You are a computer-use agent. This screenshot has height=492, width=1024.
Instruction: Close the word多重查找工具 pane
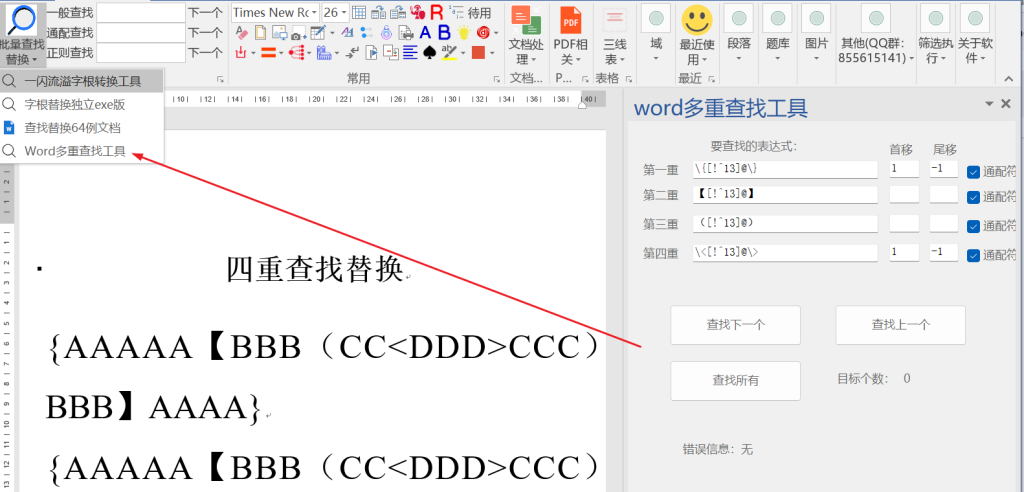[1006, 103]
